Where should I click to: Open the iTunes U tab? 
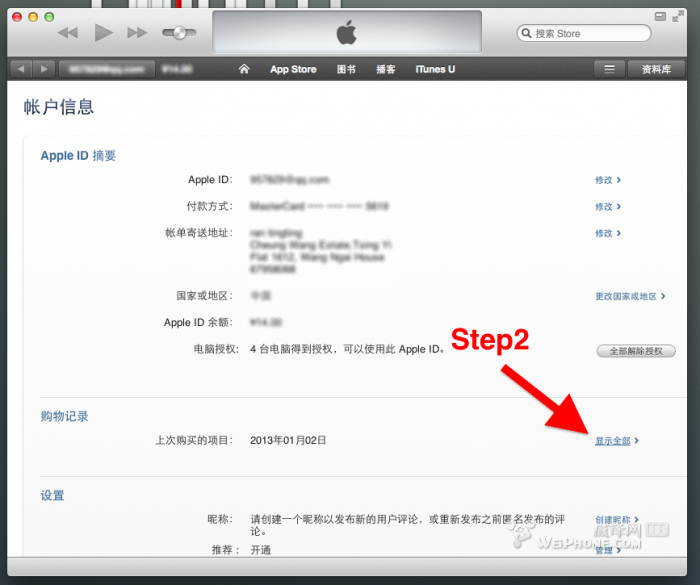(435, 69)
